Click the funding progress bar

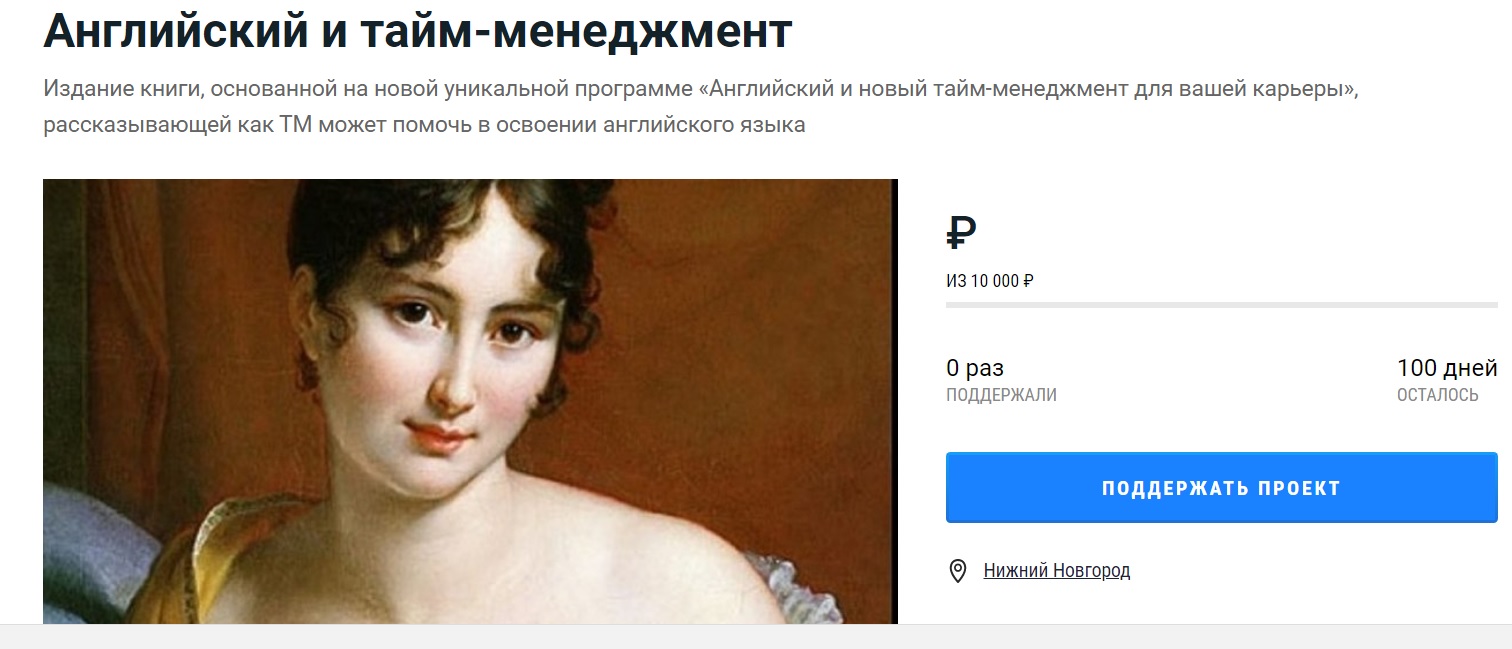point(1221,304)
